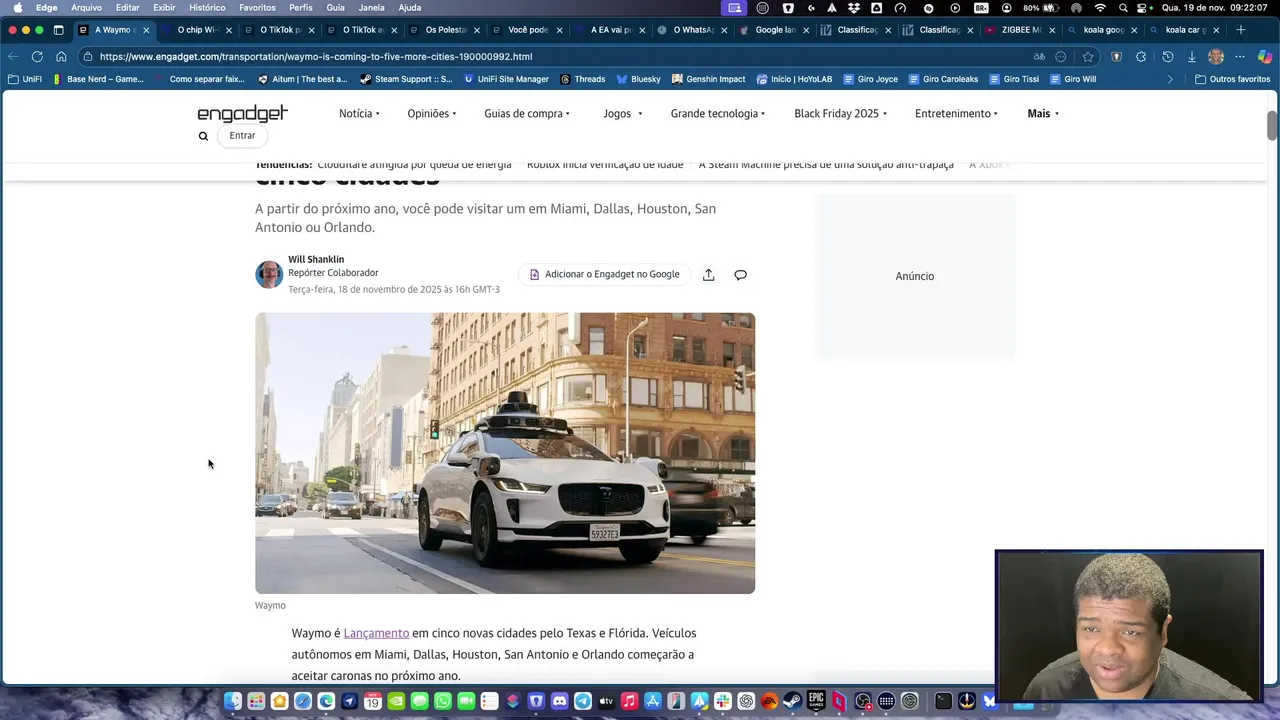Screen dimensions: 1280x720
Task: Open author Will Shanklin link
Action: (x=316, y=259)
